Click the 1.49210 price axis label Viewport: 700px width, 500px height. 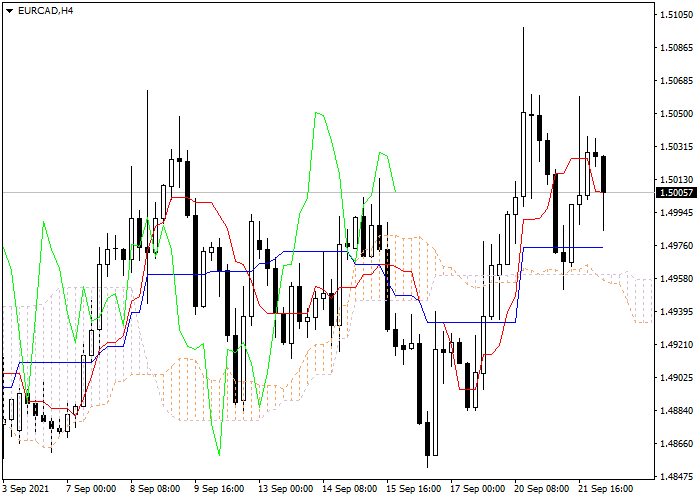click(676, 345)
